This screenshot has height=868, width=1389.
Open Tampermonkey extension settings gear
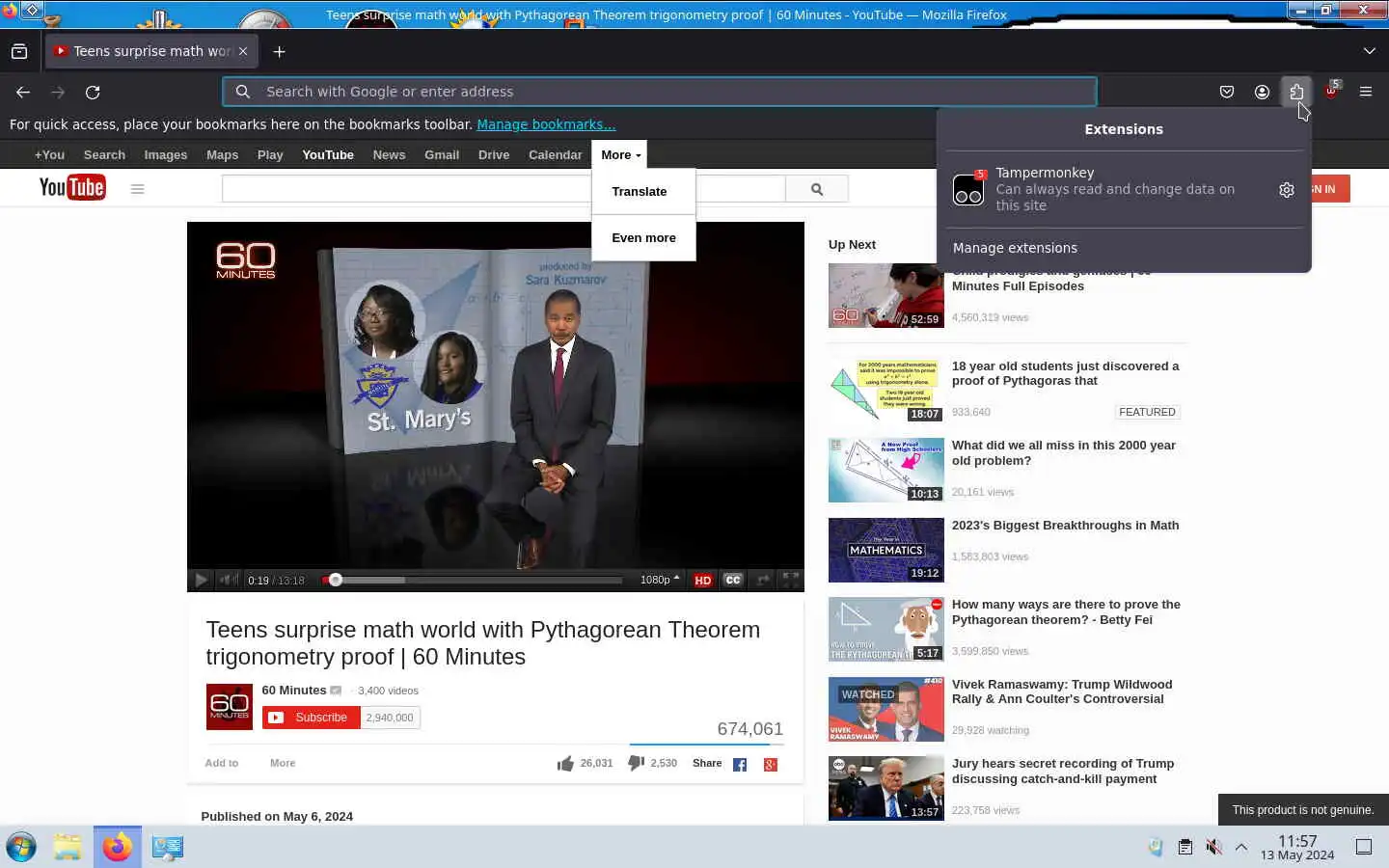(x=1287, y=190)
